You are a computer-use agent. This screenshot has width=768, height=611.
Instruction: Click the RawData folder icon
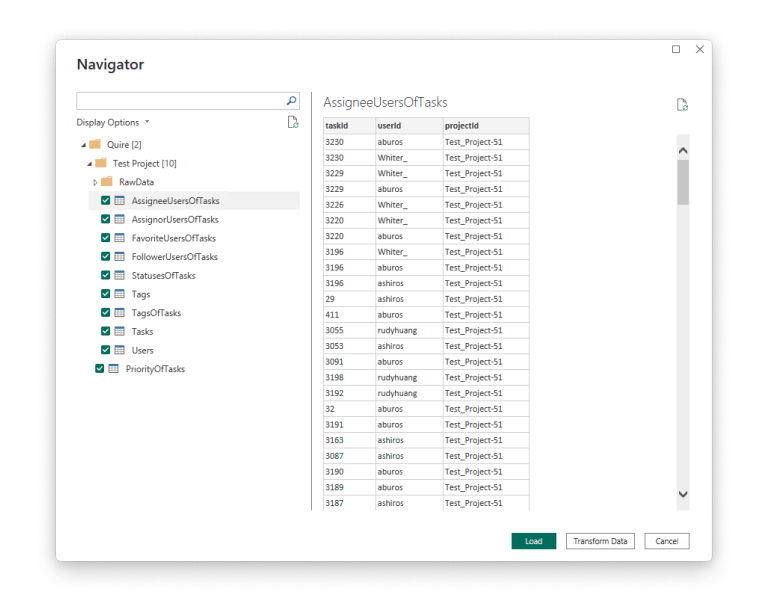107,182
